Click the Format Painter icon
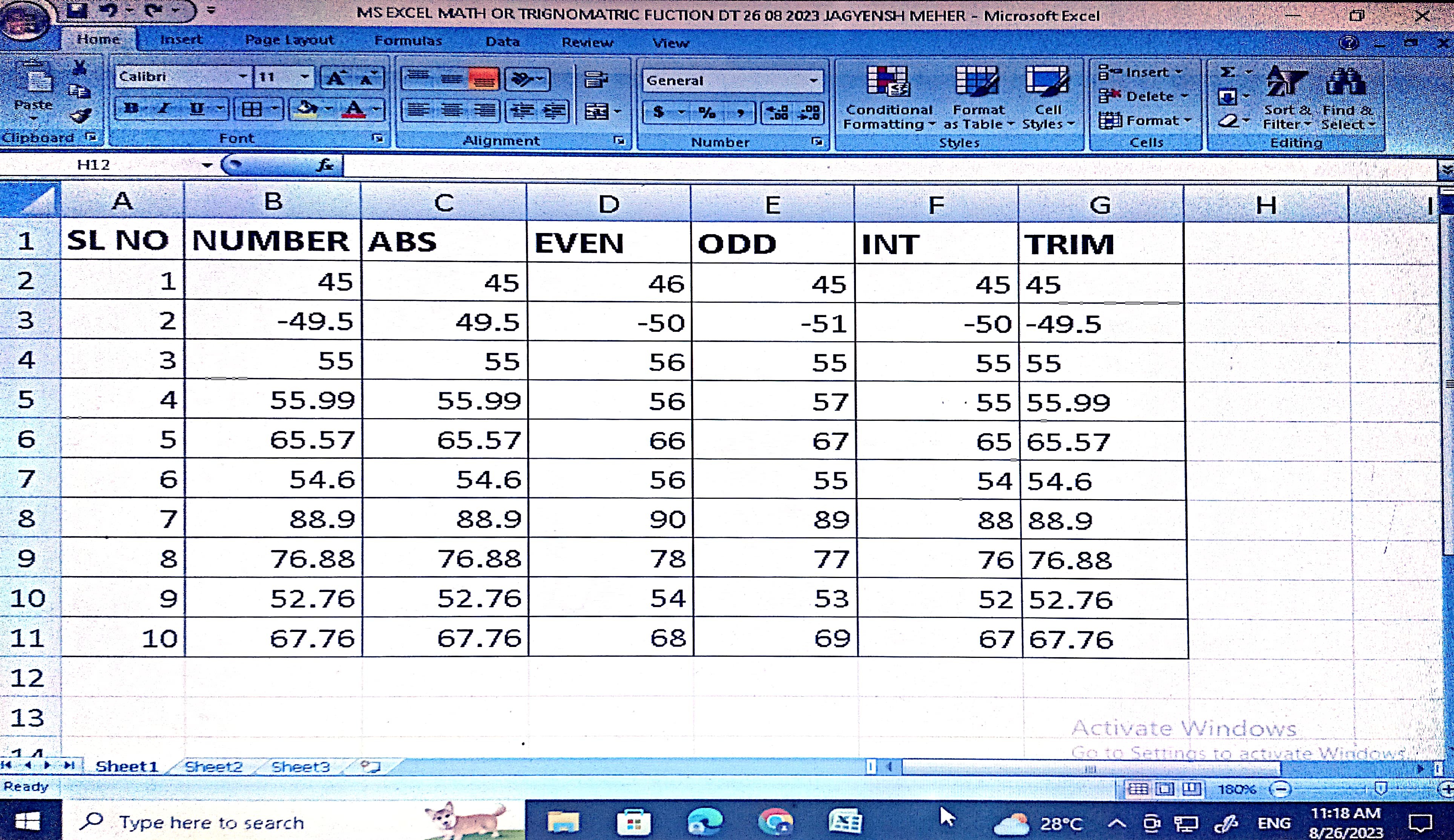This screenshot has height=840, width=1454. (80, 116)
